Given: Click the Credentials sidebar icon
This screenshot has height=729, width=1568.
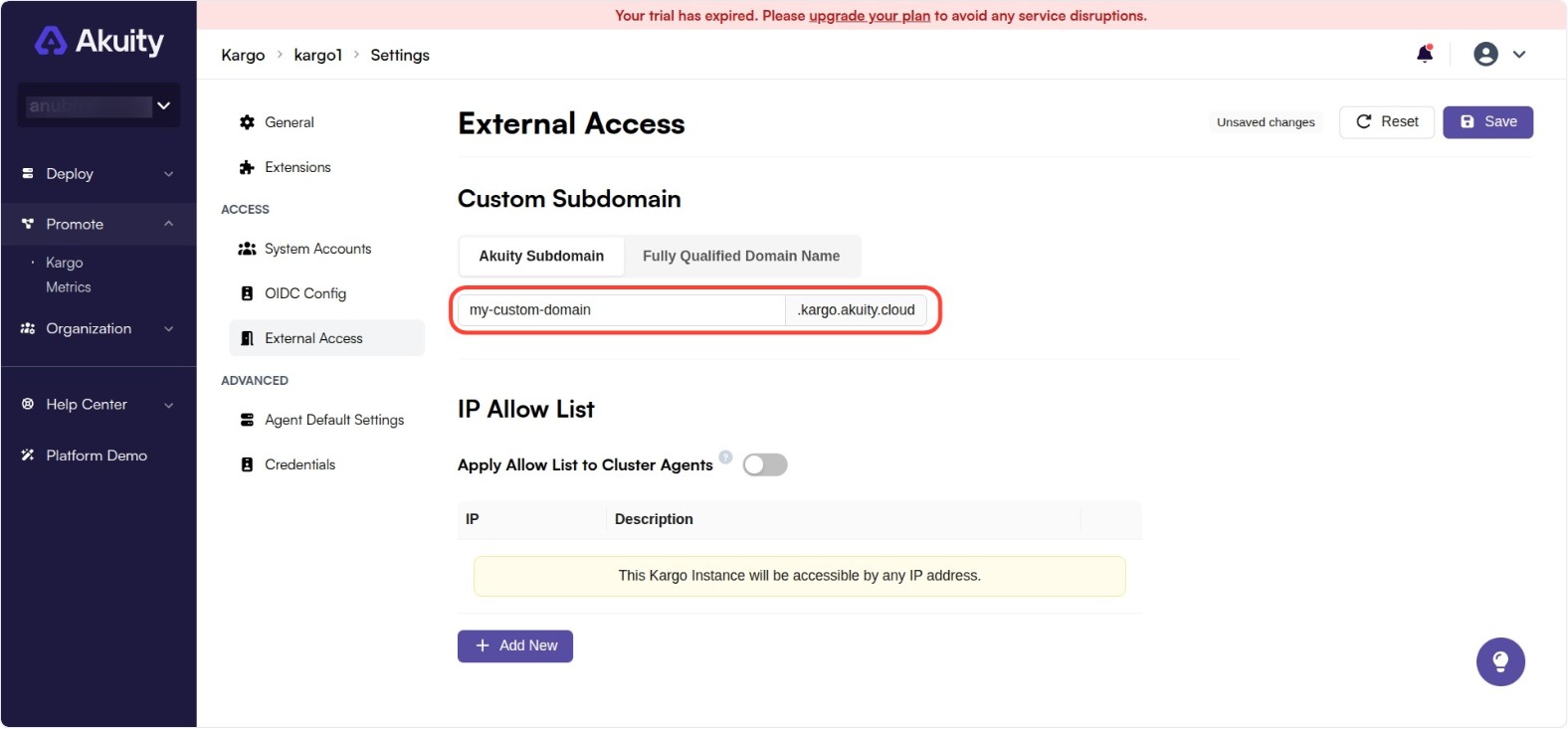Looking at the screenshot, I should (247, 463).
